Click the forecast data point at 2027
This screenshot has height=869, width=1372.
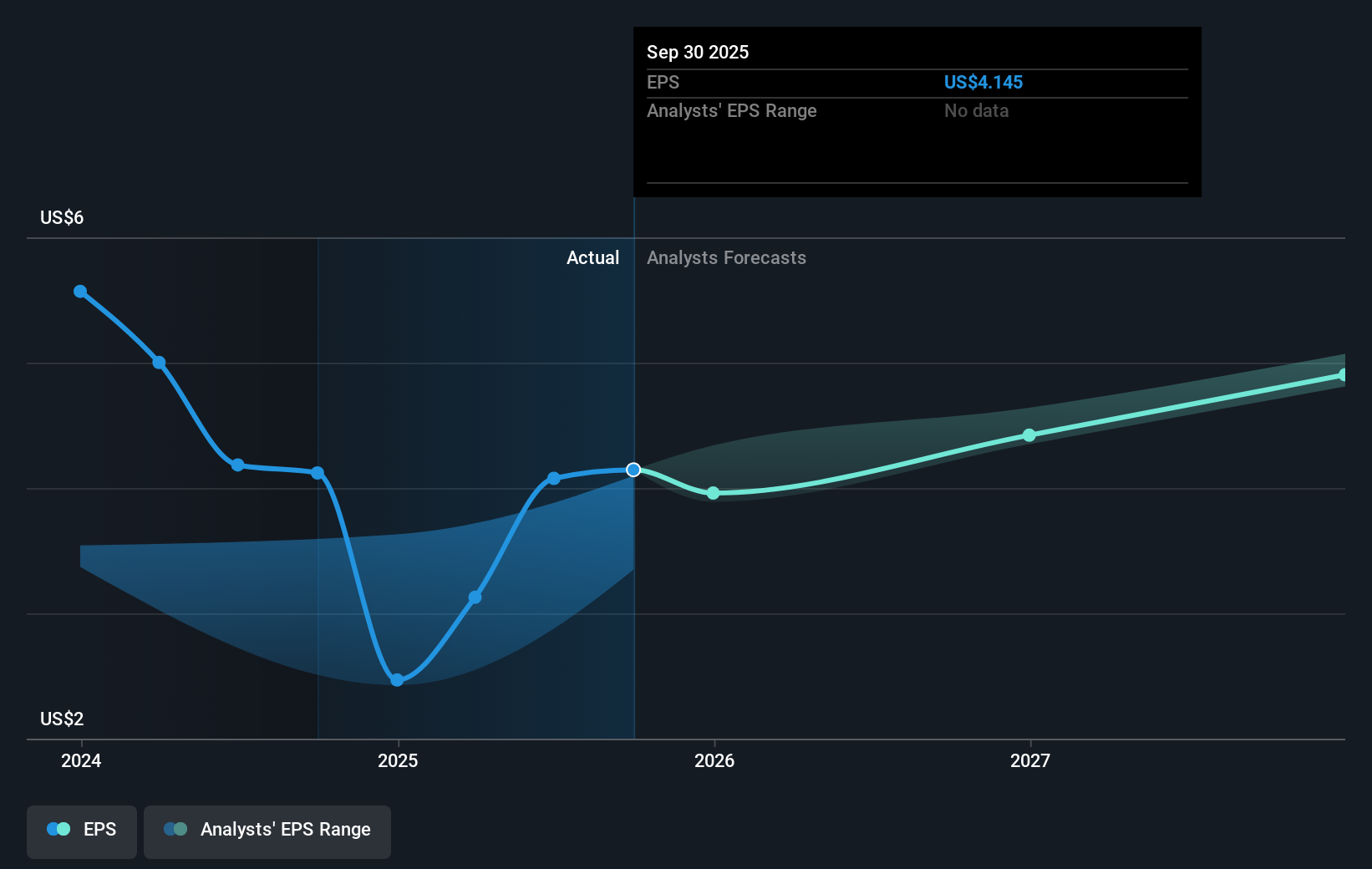(1029, 435)
